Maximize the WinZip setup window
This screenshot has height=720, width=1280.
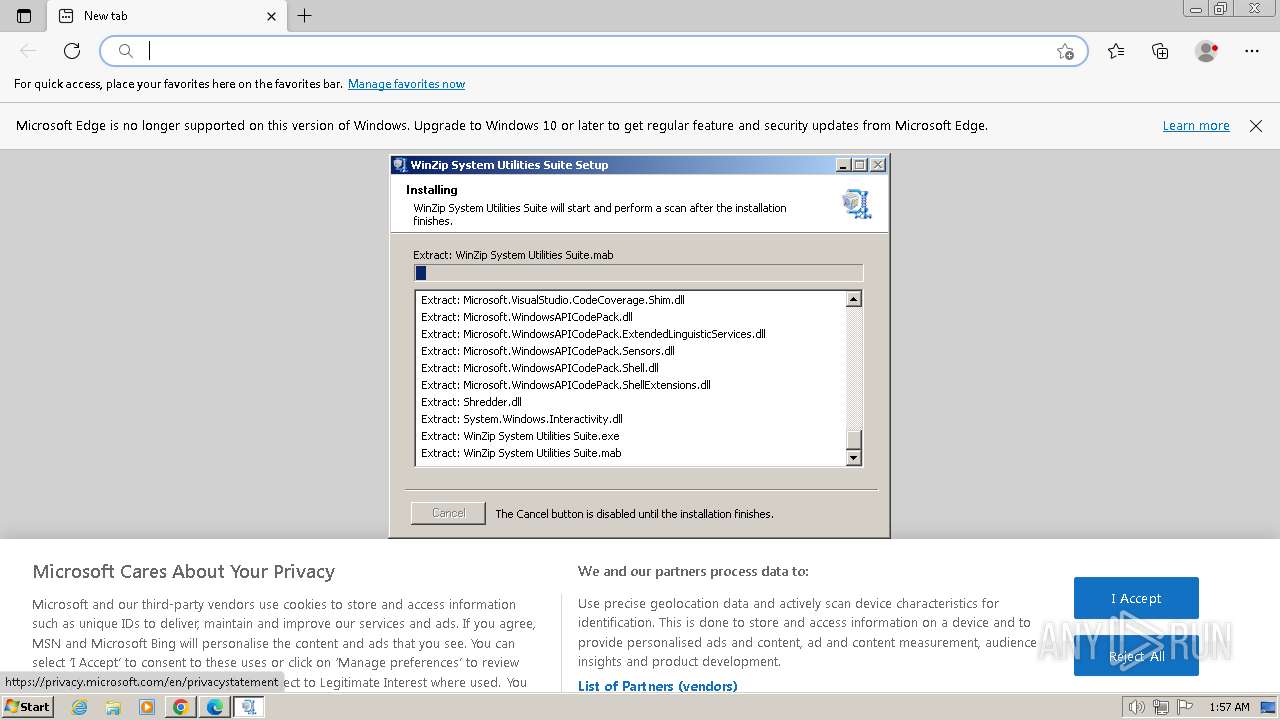point(860,165)
